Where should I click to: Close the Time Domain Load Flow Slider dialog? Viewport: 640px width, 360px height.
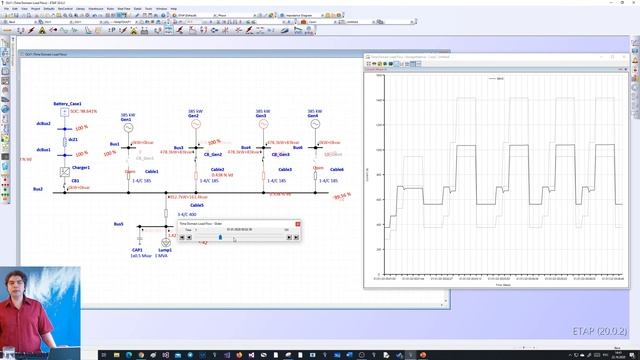[x=298, y=224]
